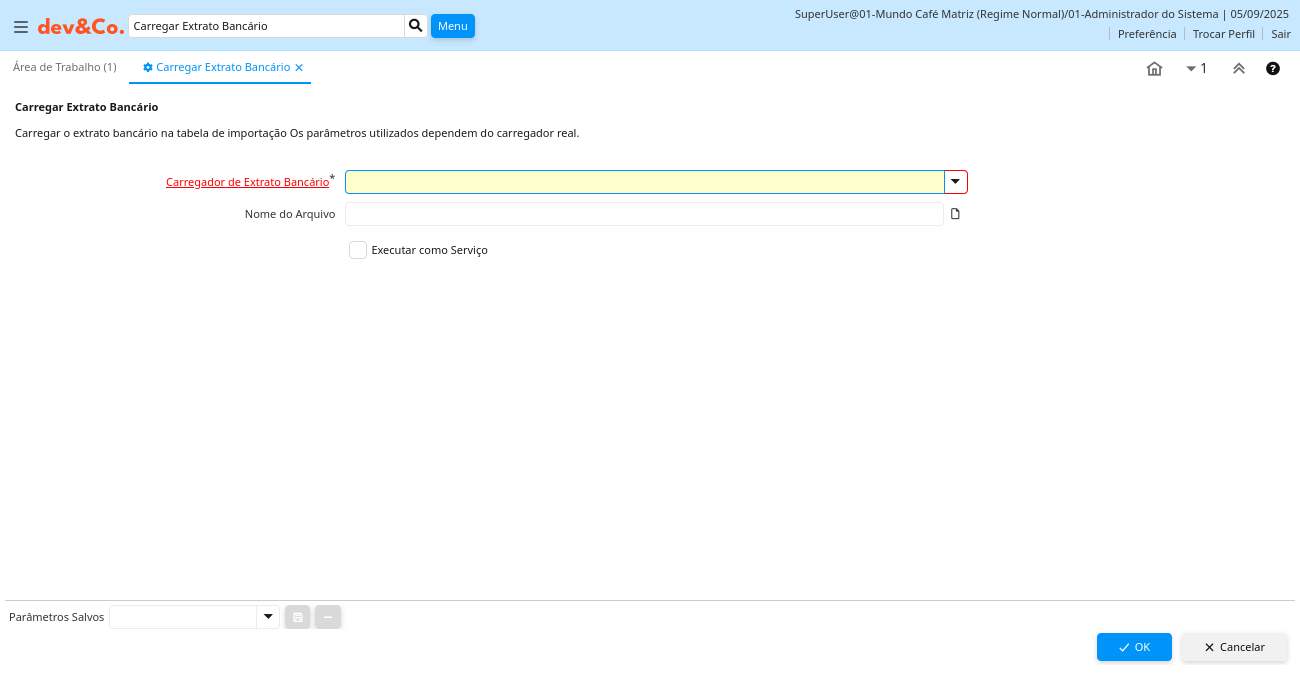Expand the open tabs counter dropdown
The image size is (1300, 674).
coord(1196,69)
